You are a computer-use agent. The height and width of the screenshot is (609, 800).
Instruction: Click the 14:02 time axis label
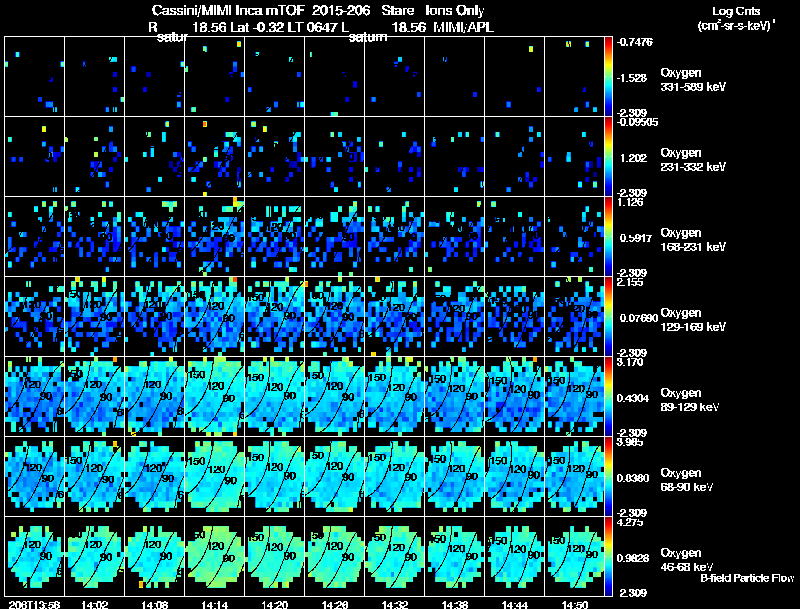(x=94, y=604)
